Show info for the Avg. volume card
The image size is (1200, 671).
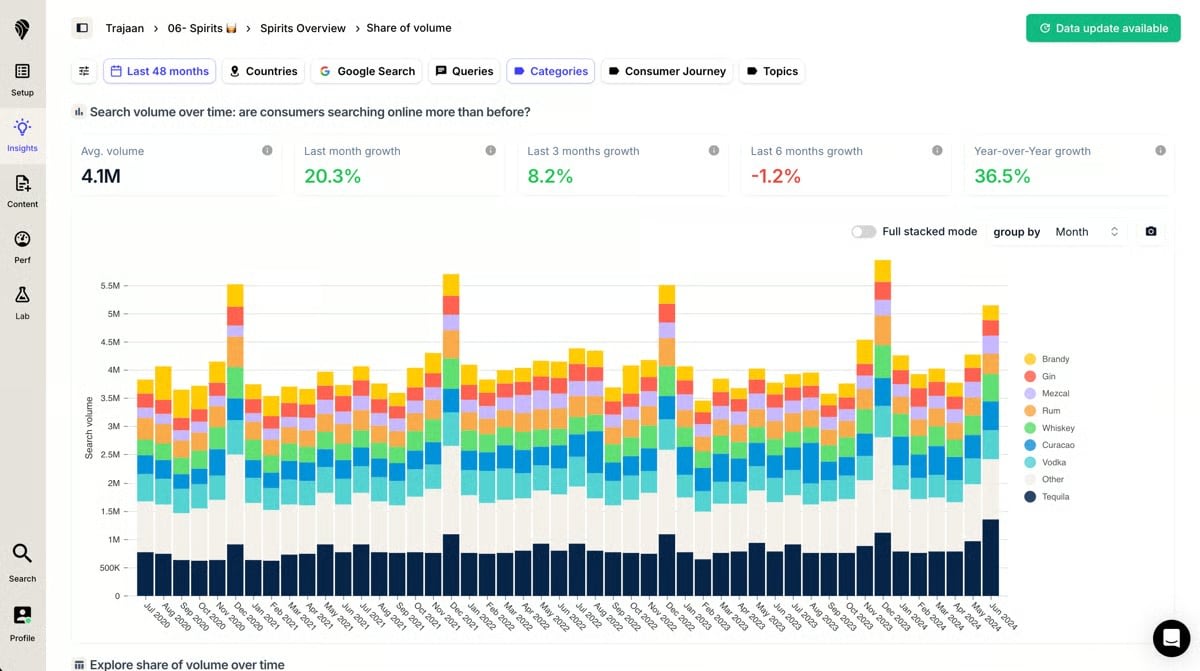(267, 151)
